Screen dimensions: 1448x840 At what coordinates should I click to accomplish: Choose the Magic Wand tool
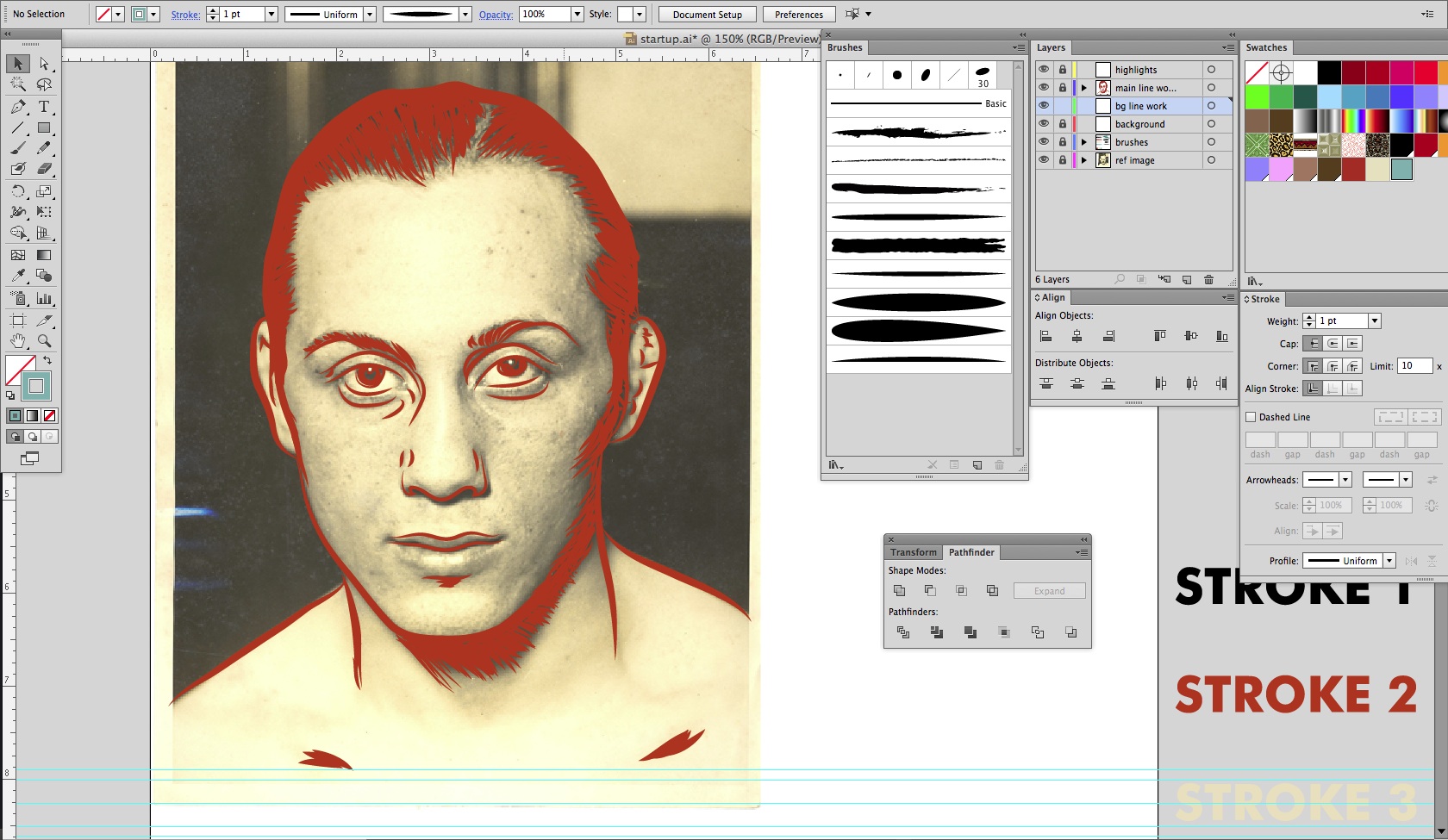point(18,84)
